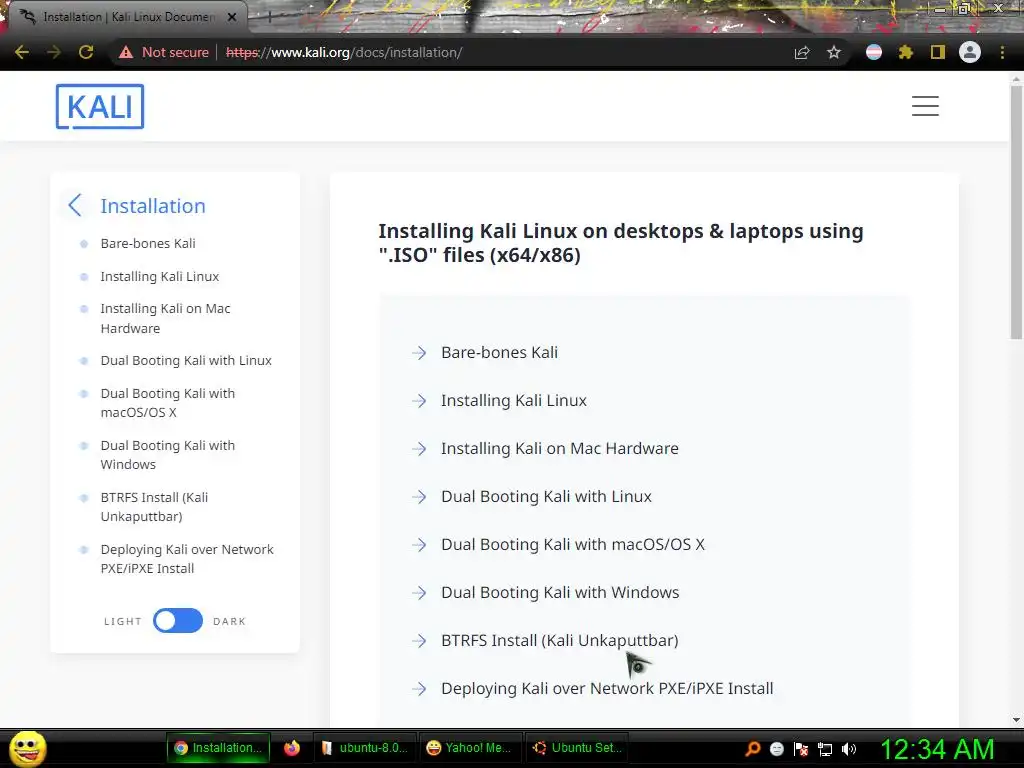Image resolution: width=1024 pixels, height=768 pixels.
Task: Select the Installation | Kali Linux Documentation tab
Action: [128, 17]
